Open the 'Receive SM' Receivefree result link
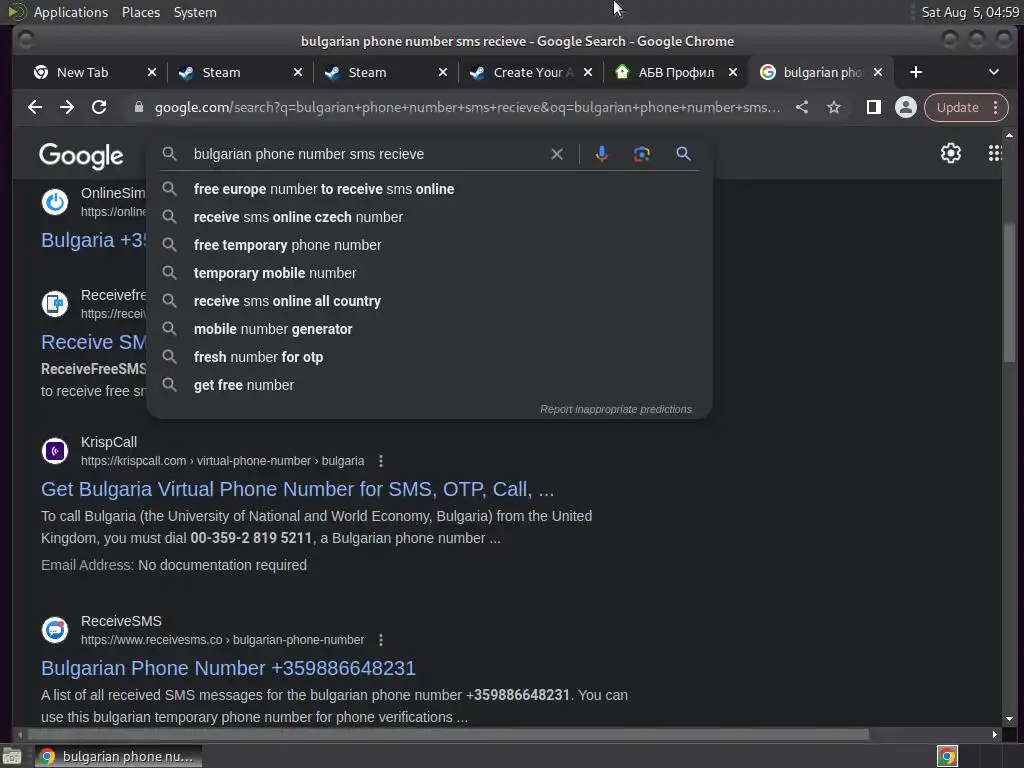1024x768 pixels. (x=93, y=342)
